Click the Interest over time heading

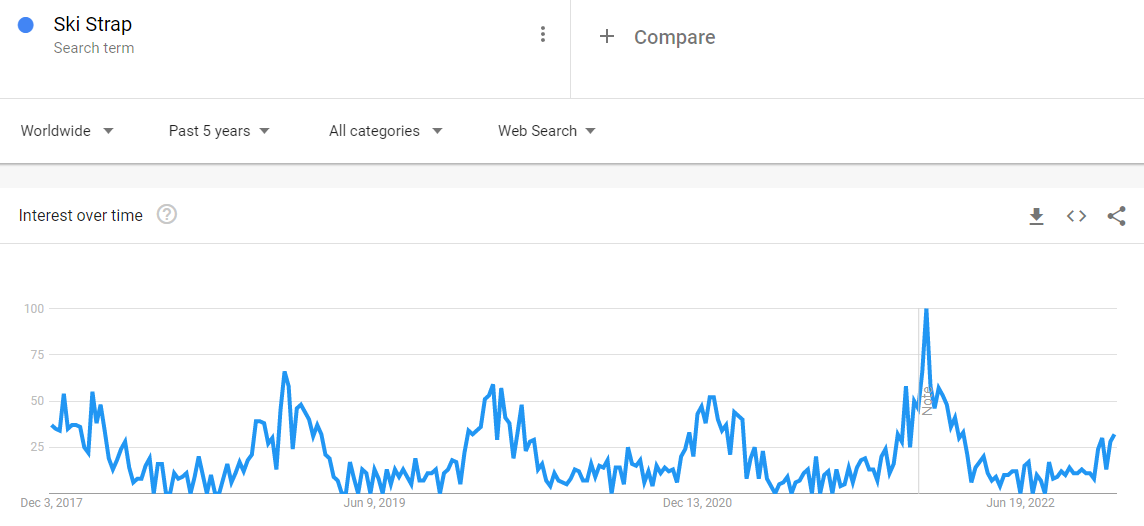[81, 215]
